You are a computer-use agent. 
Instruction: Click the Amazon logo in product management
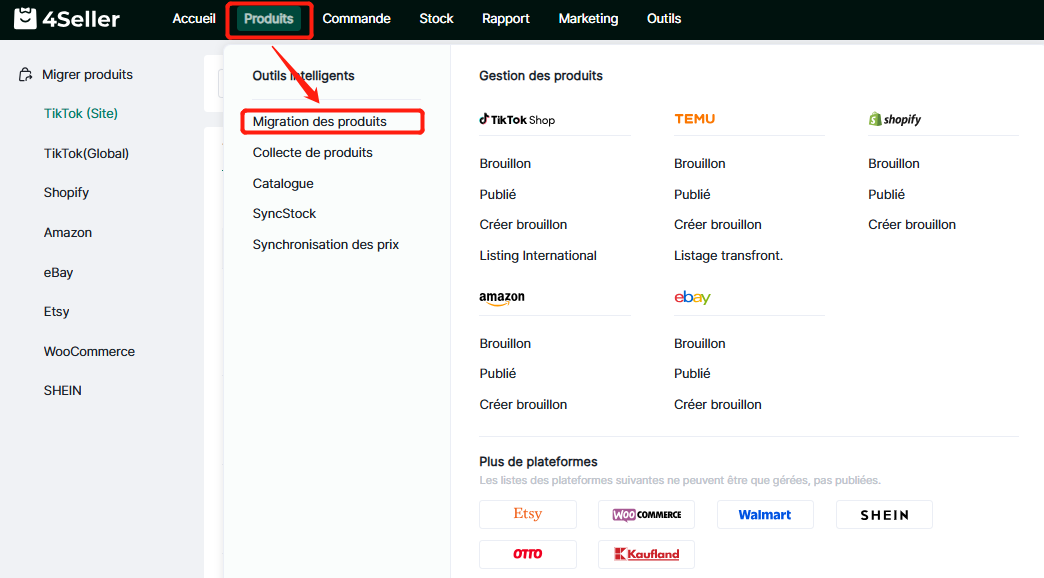click(x=502, y=298)
